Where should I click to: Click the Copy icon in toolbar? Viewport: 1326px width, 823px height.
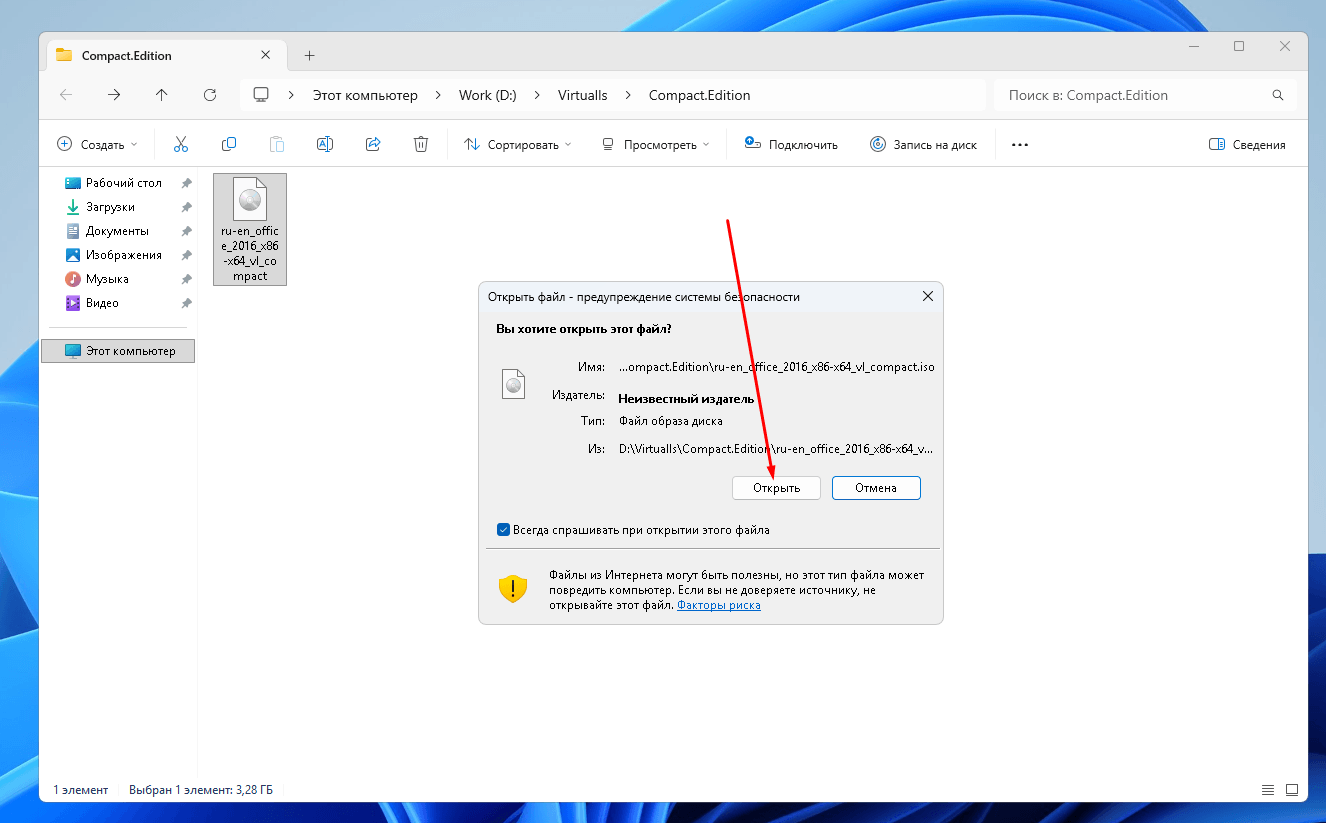coord(229,144)
